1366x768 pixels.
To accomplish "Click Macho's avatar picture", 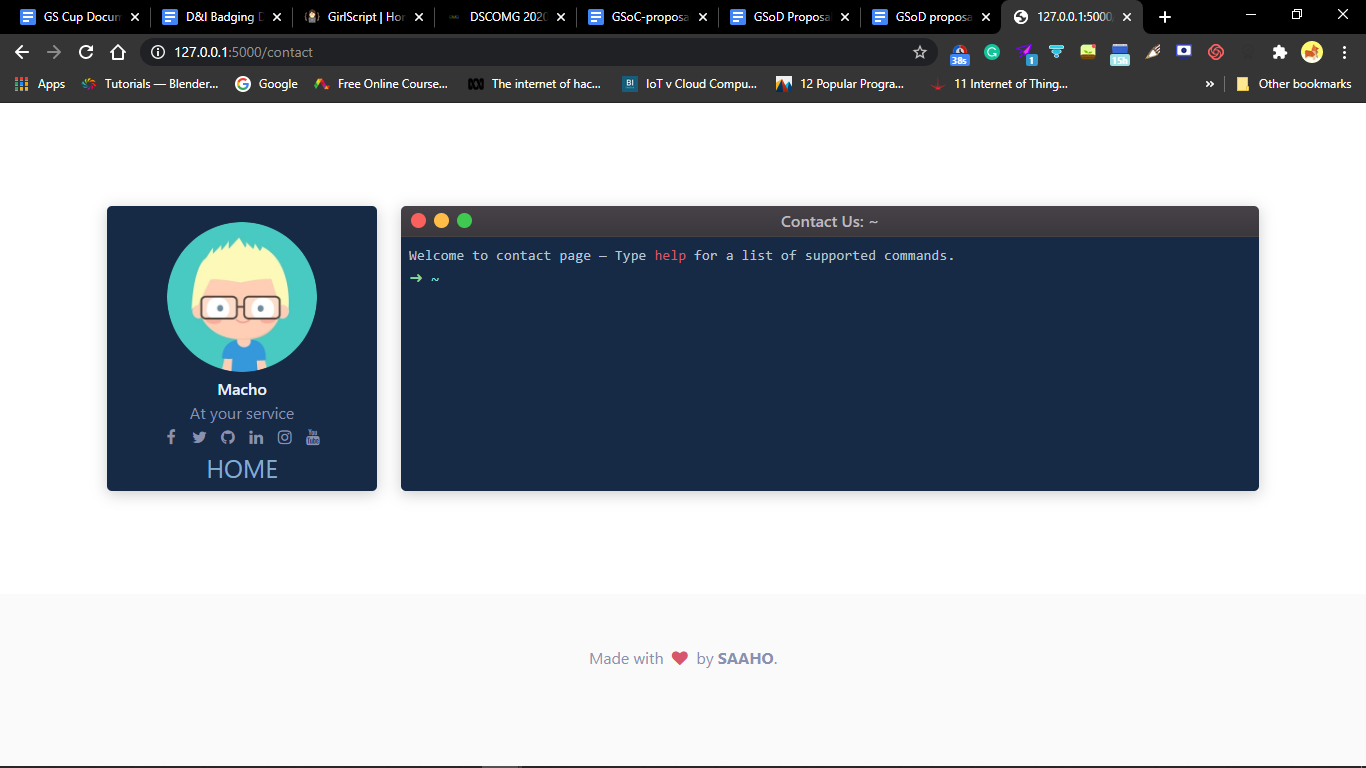I will 242,297.
